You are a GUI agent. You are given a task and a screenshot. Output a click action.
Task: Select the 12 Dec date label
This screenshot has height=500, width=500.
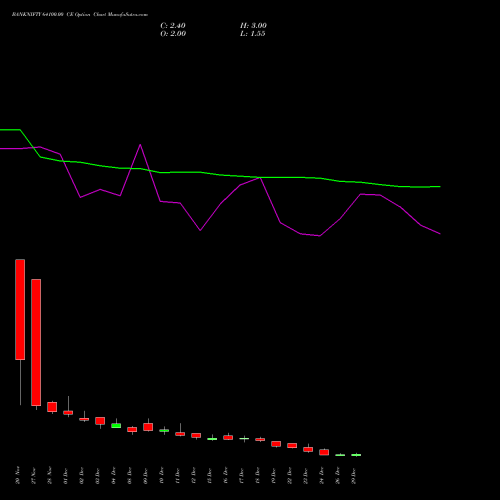click(194, 476)
